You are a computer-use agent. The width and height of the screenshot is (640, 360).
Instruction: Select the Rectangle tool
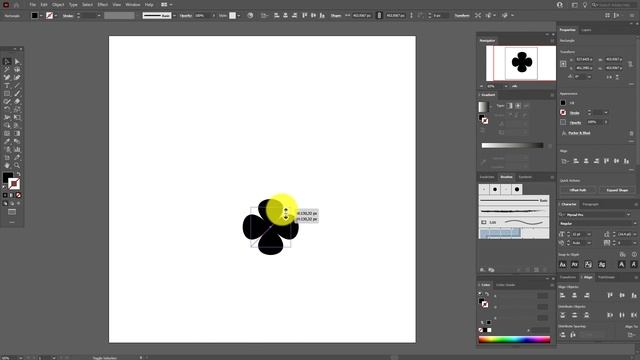7,93
